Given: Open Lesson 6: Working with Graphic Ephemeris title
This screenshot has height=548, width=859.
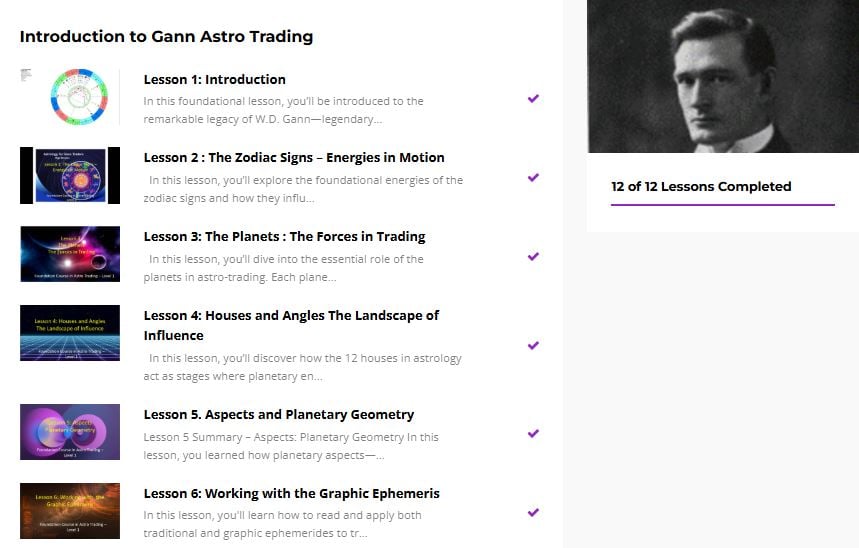Looking at the screenshot, I should click(291, 494).
